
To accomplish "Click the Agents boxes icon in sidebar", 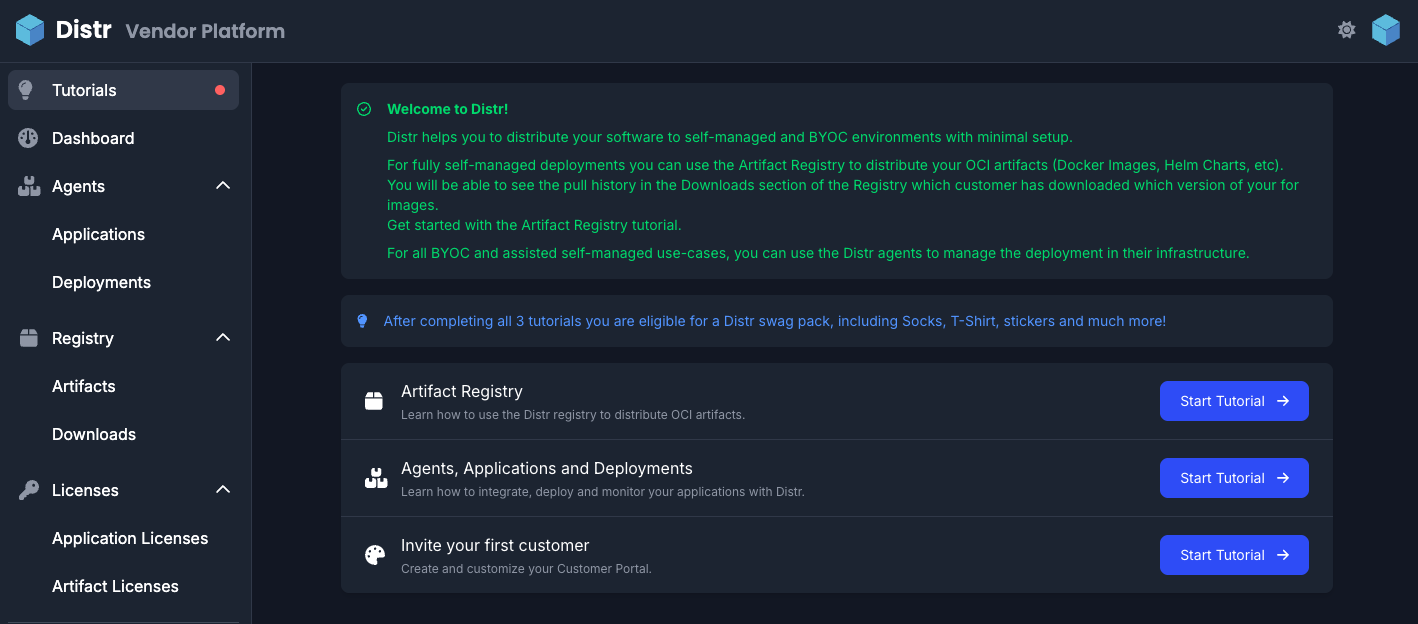I will point(29,186).
